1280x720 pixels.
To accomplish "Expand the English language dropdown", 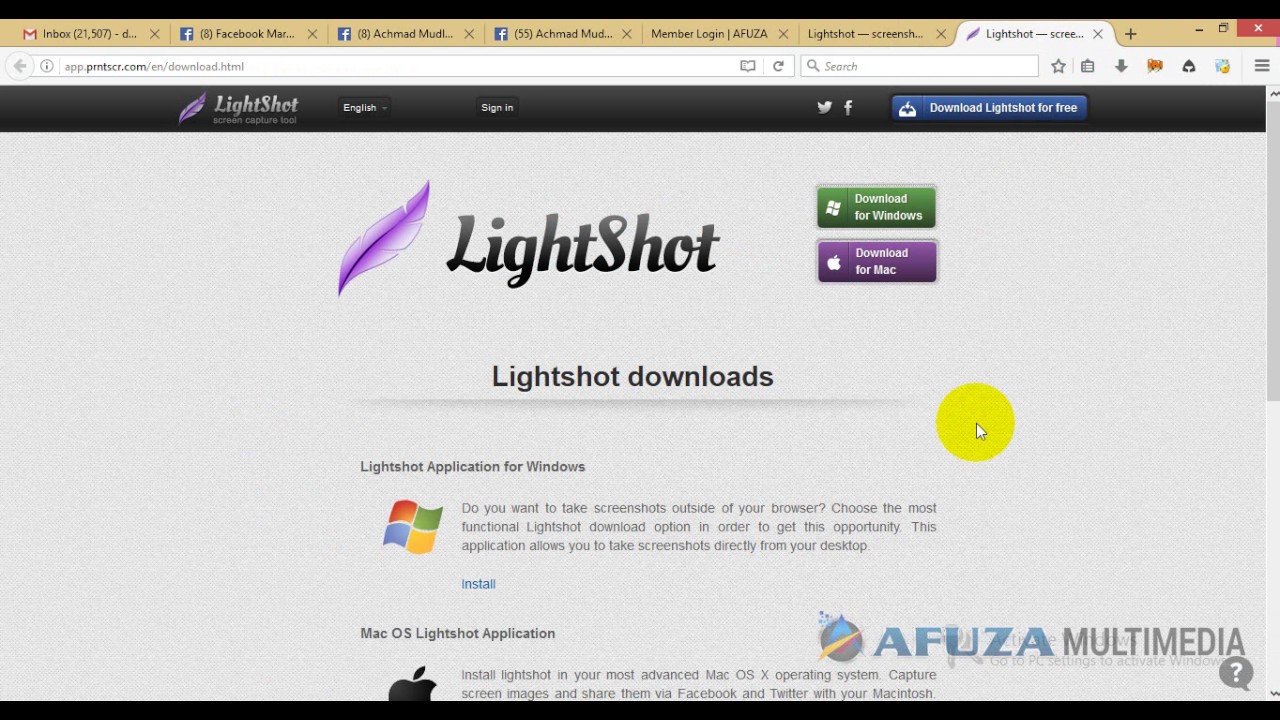I will [x=364, y=108].
